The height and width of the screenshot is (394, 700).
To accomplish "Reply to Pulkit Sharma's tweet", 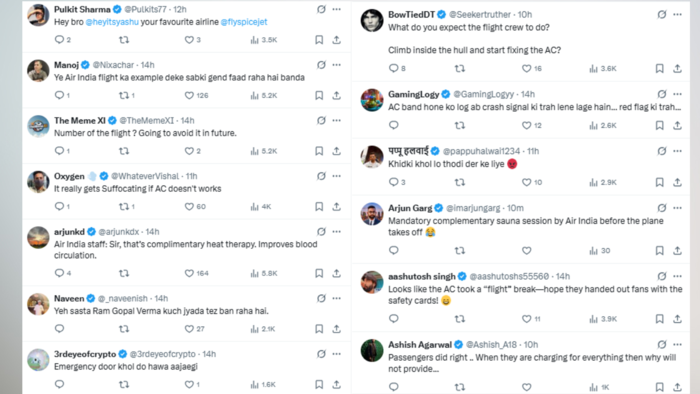I will [59, 40].
